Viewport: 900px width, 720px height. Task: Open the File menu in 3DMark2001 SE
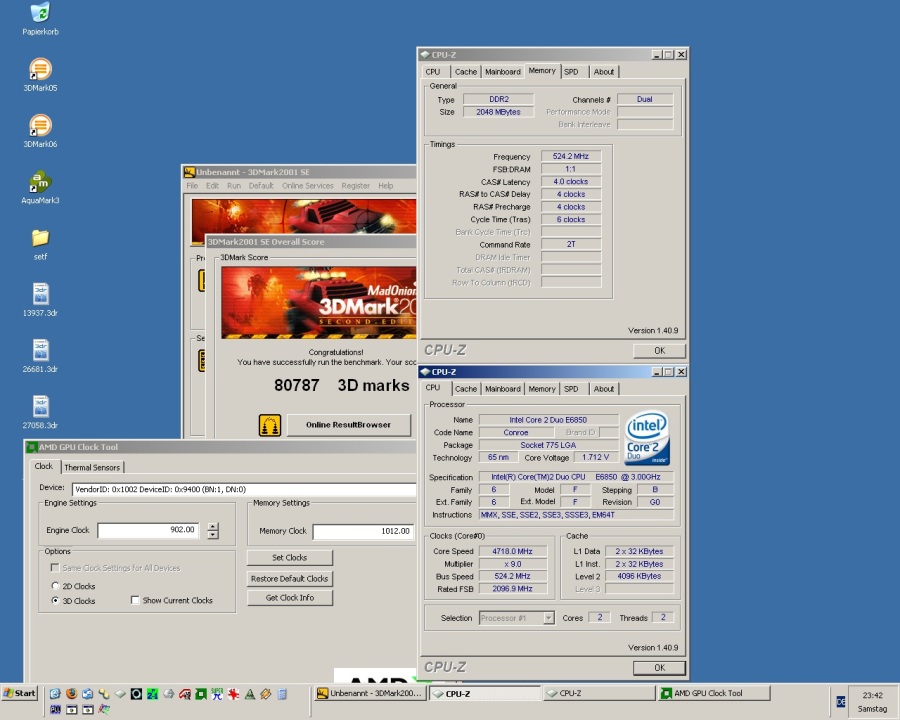coord(192,185)
